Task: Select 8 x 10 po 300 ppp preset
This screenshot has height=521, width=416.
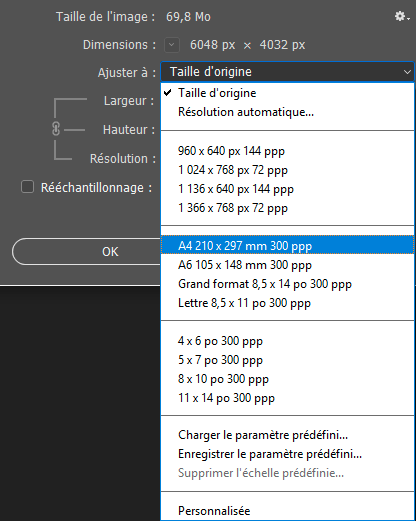Action: pyautogui.click(x=288, y=379)
